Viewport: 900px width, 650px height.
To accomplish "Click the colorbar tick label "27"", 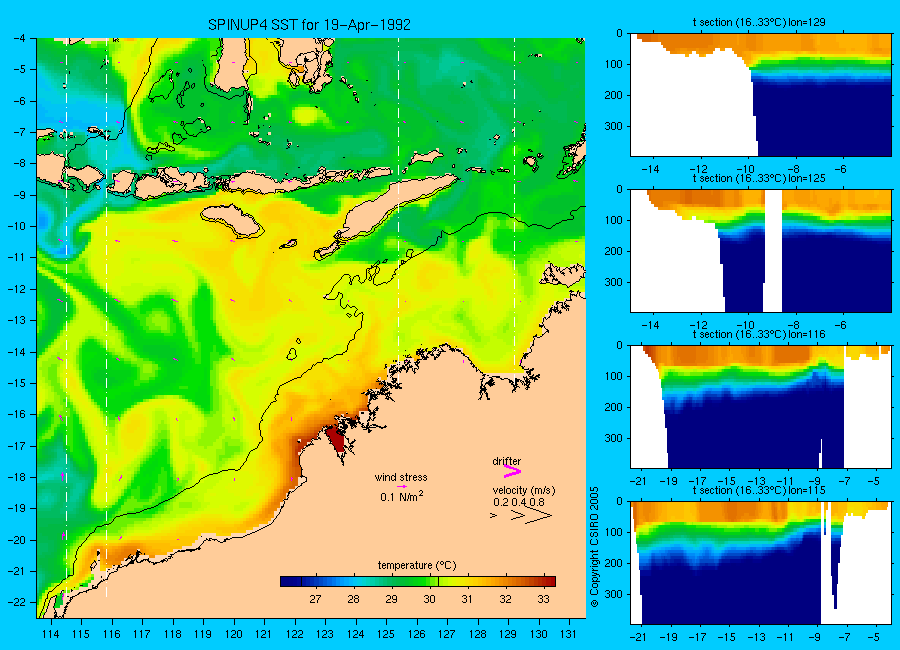I will pyautogui.click(x=315, y=599).
